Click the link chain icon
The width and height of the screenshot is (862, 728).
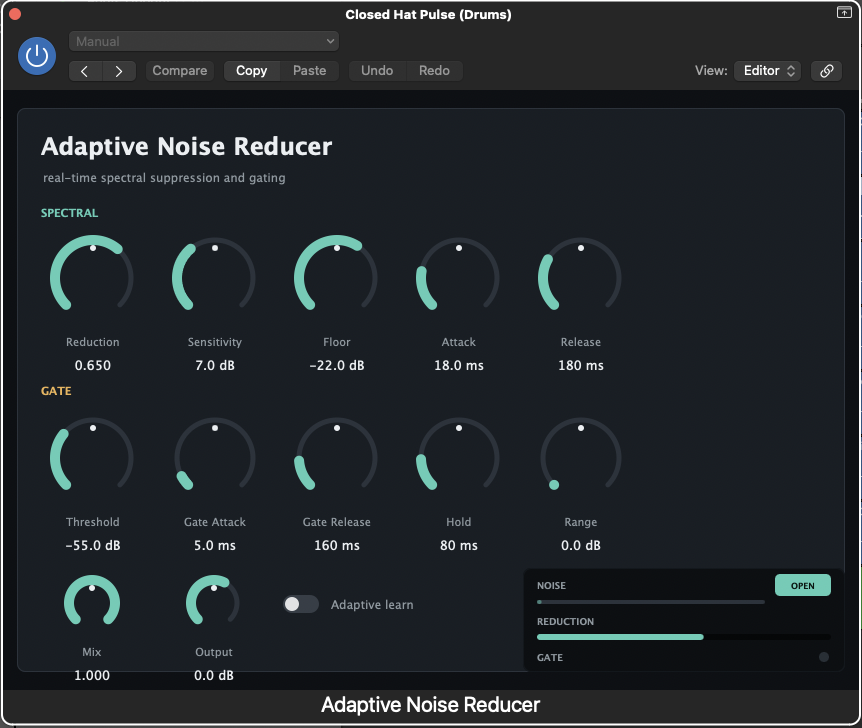pos(827,71)
